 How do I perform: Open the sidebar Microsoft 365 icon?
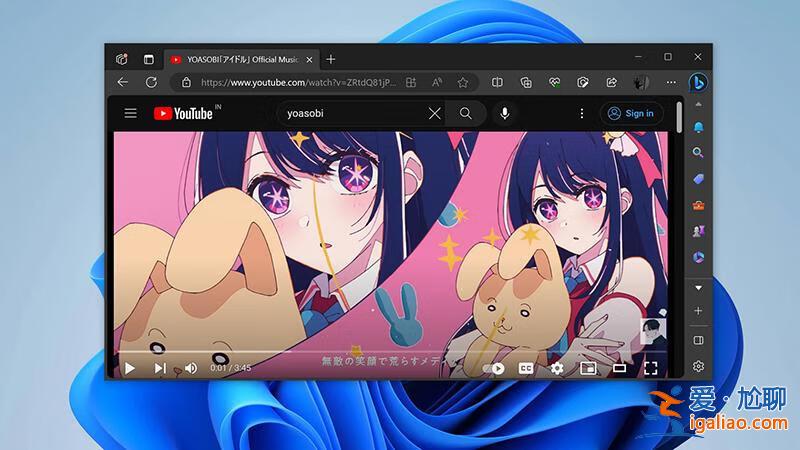point(698,257)
